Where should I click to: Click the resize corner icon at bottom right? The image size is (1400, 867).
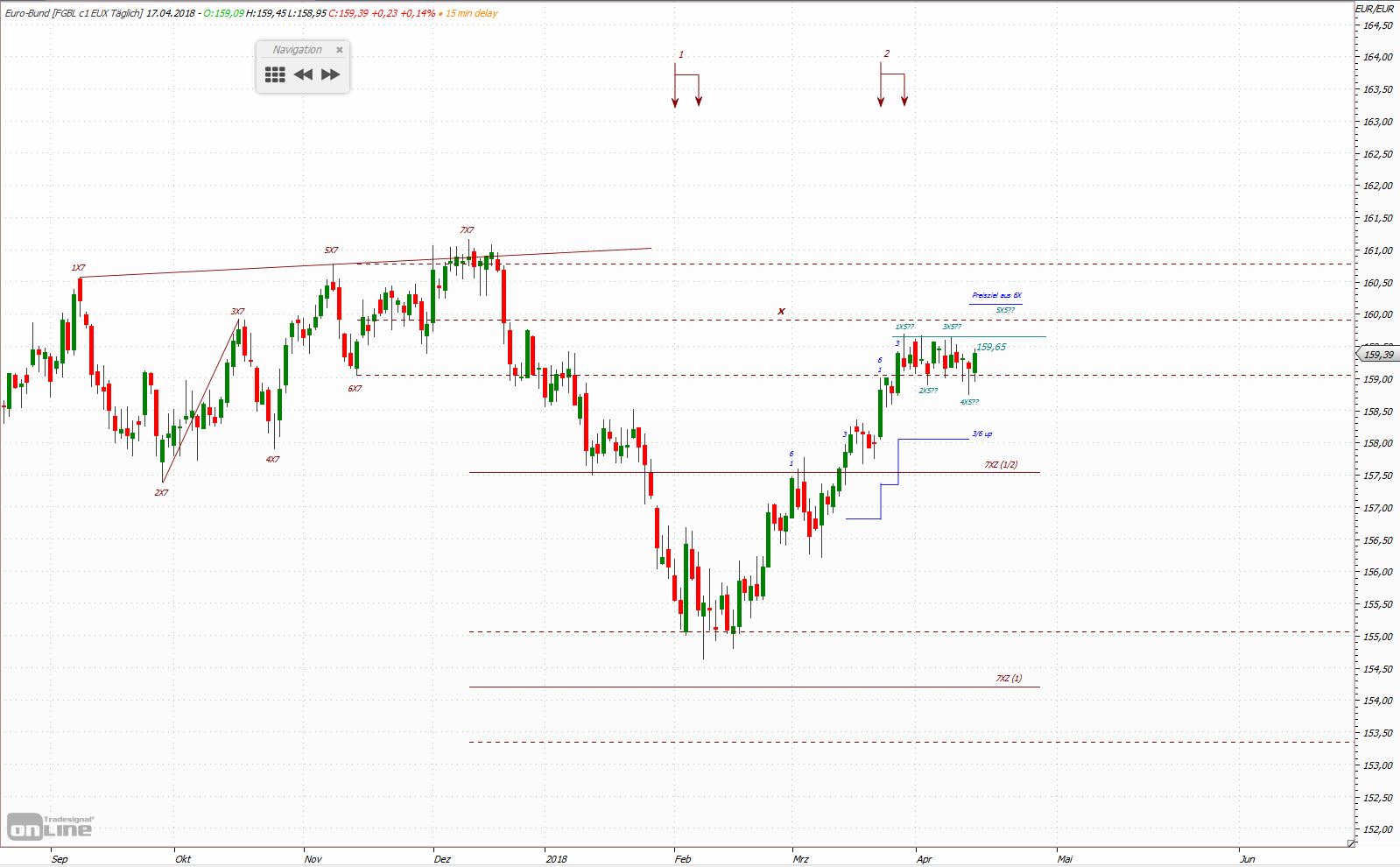tap(1351, 844)
